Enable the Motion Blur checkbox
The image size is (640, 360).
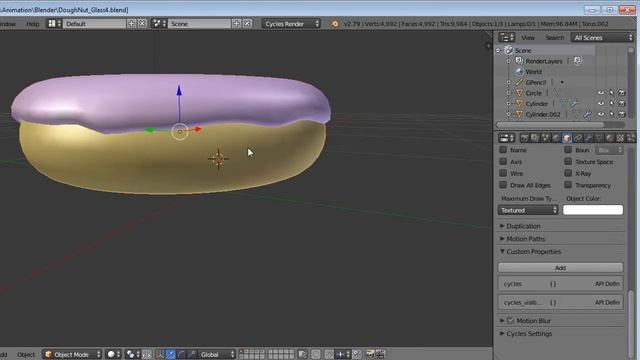click(511, 321)
